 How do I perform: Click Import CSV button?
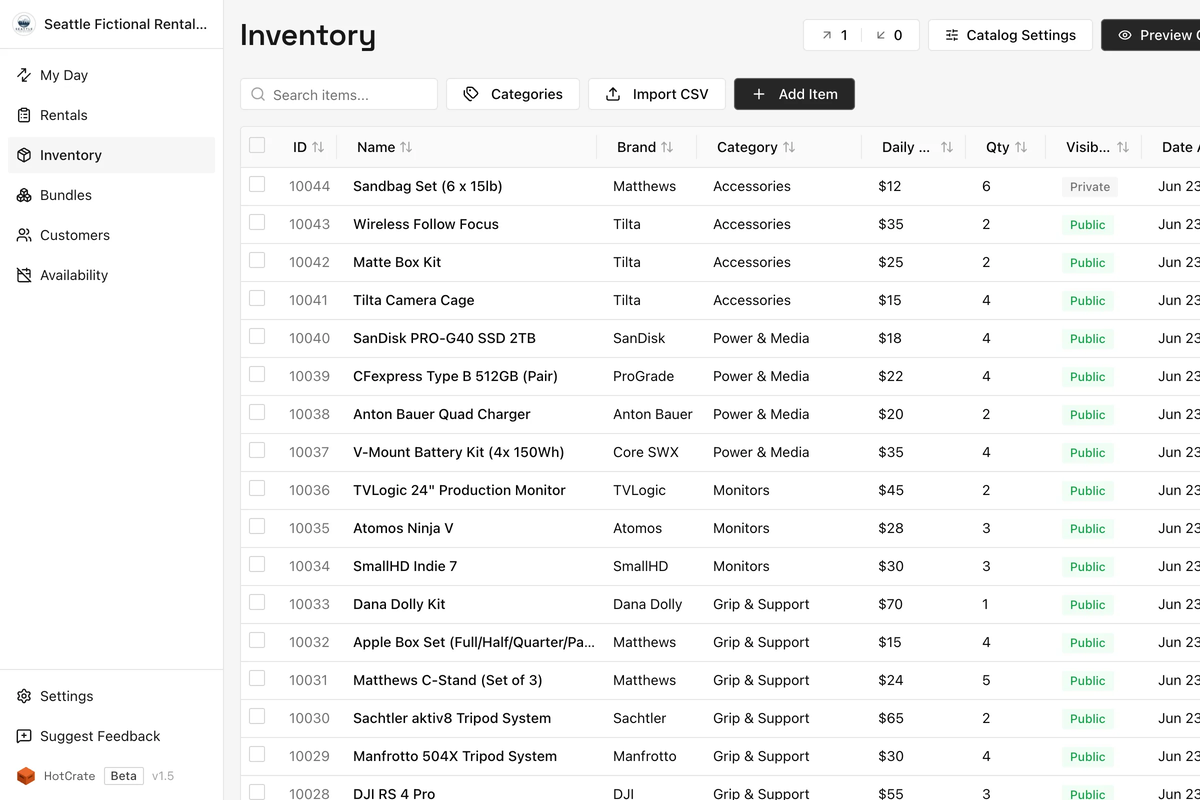[657, 94]
